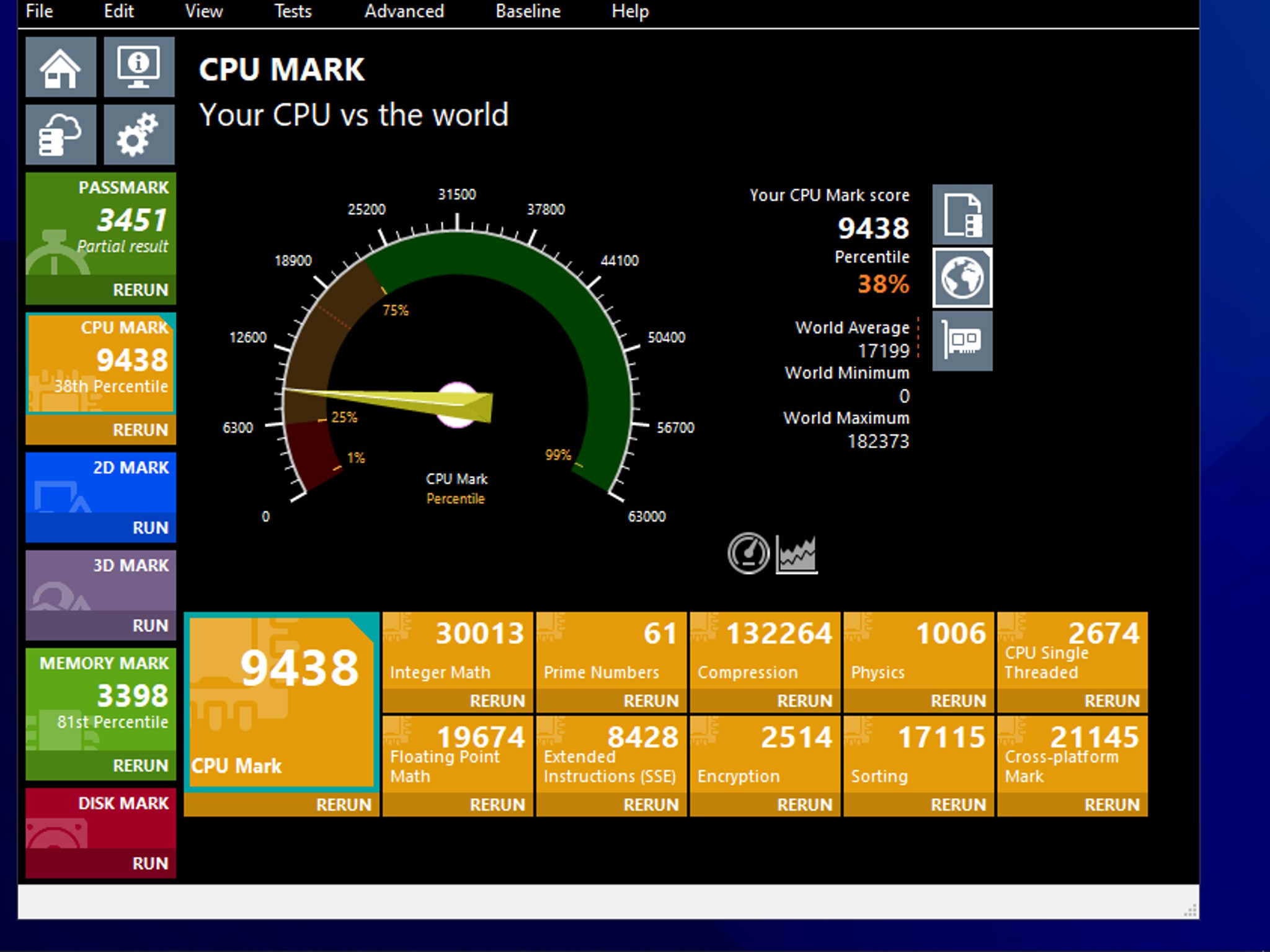Open Preferences with the gear icon
This screenshot has width=1270, height=952.
tap(139, 134)
